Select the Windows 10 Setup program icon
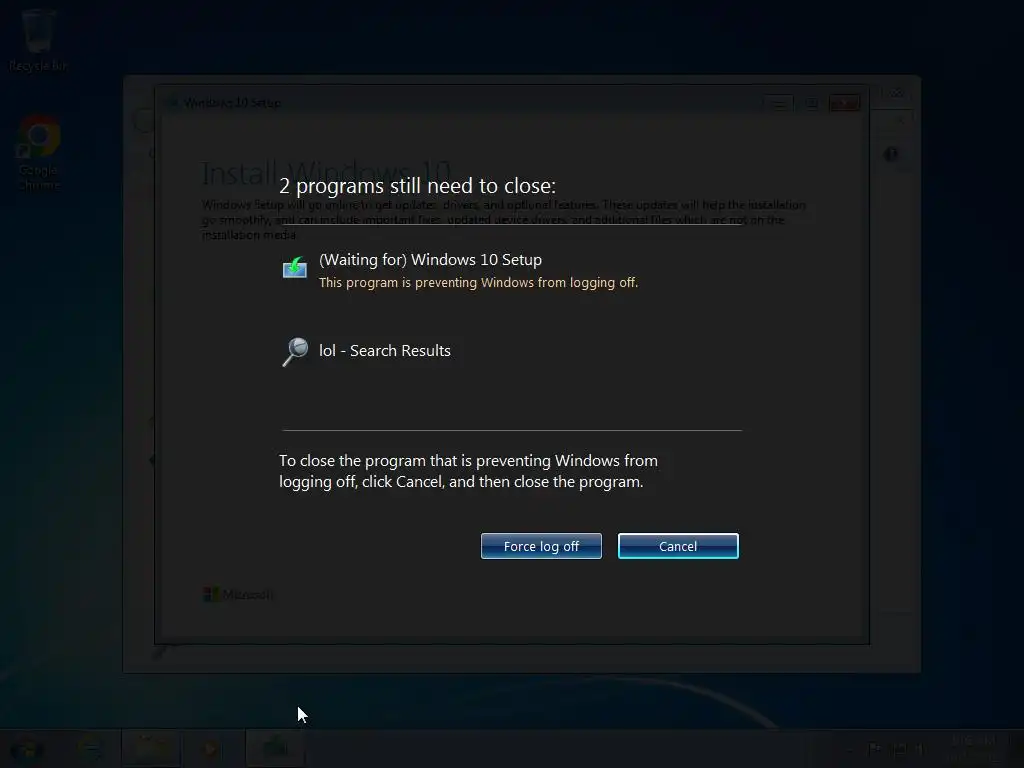 [295, 267]
